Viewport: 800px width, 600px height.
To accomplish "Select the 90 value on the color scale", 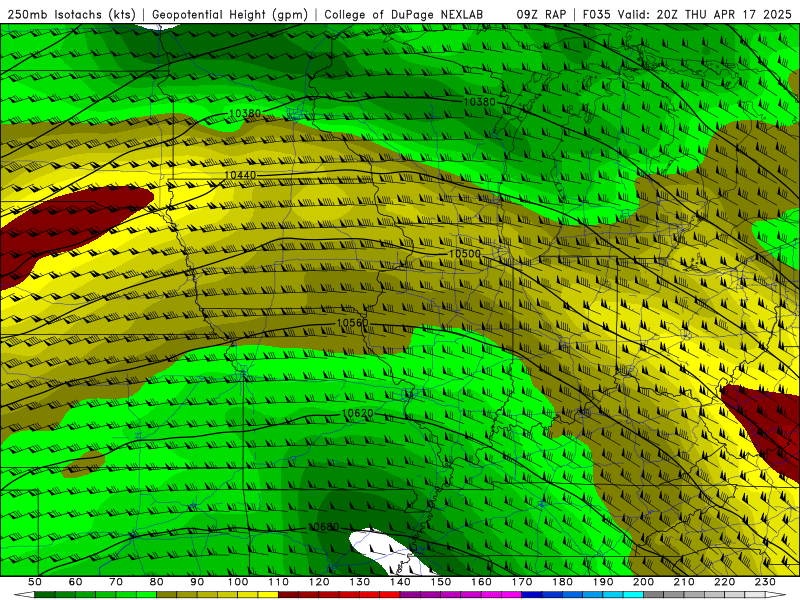I will (197, 582).
